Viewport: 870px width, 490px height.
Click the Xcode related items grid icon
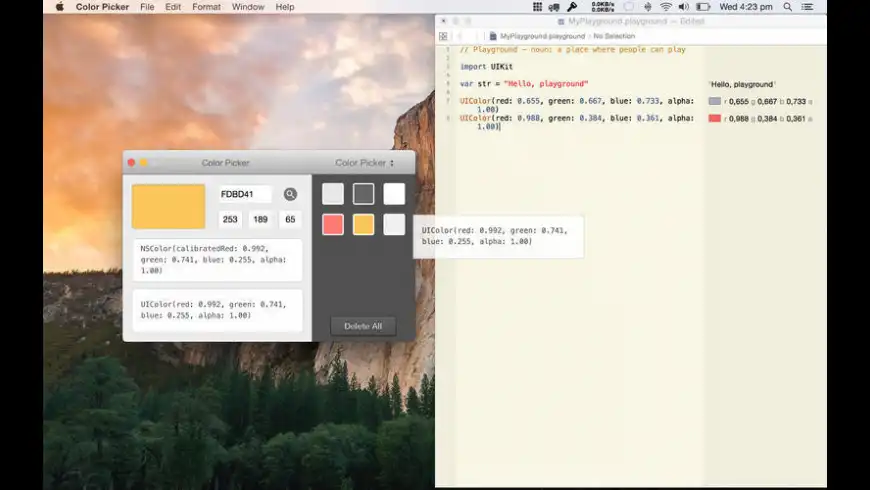[443, 36]
